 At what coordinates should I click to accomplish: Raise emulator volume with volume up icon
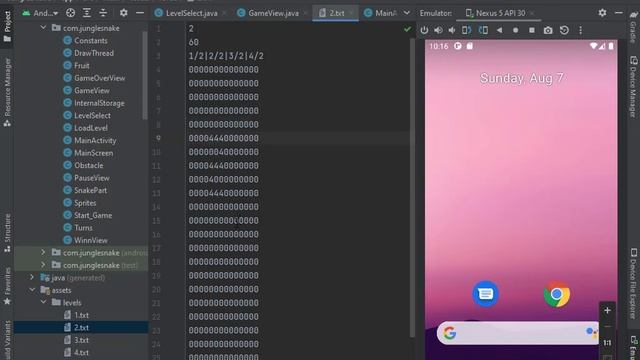[438, 30]
